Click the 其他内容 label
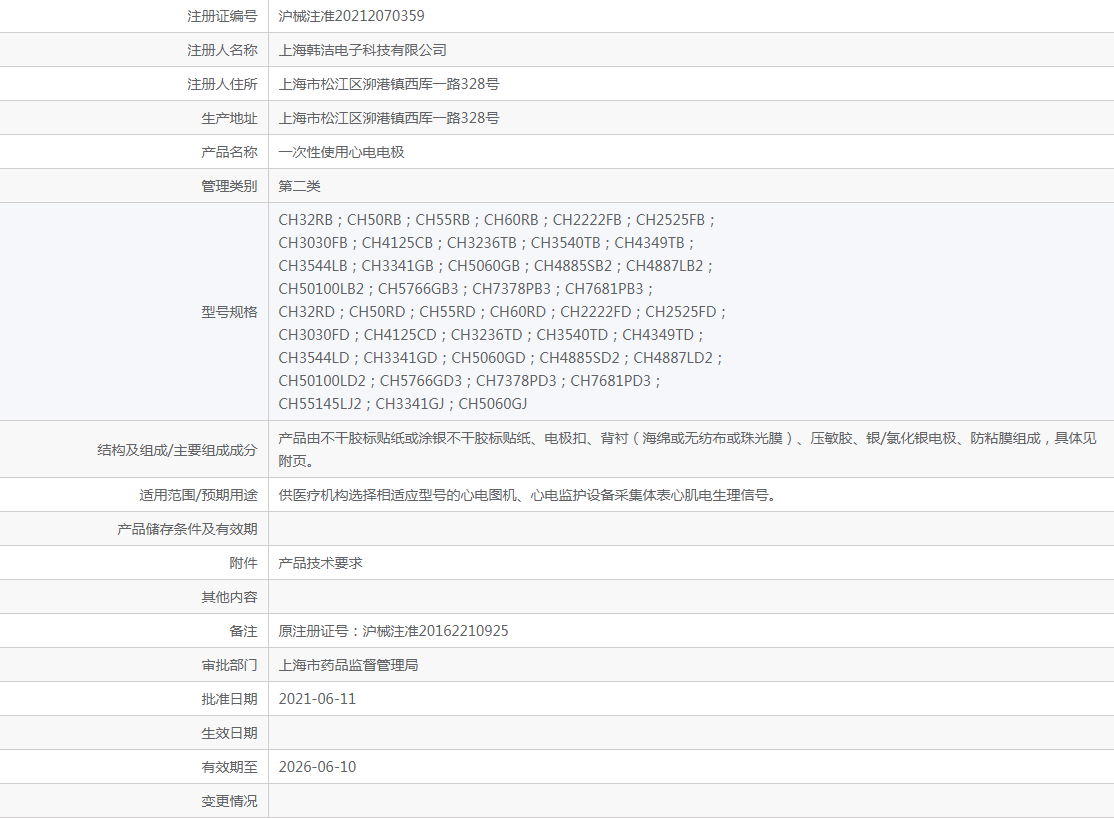Screen dimensions: 1114x818 coord(229,597)
